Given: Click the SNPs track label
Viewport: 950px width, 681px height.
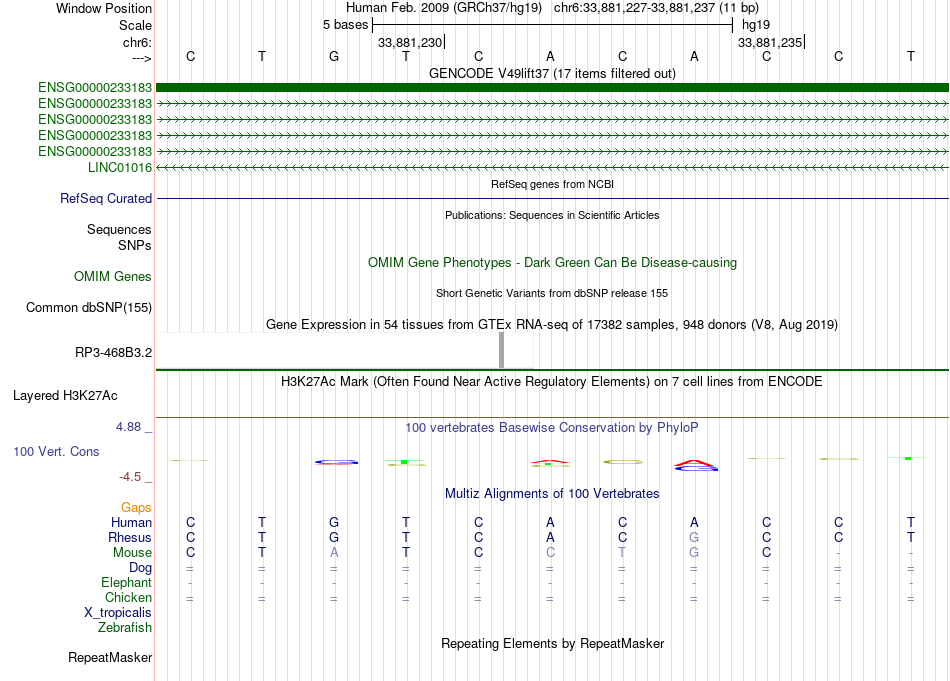Looking at the screenshot, I should [135, 245].
